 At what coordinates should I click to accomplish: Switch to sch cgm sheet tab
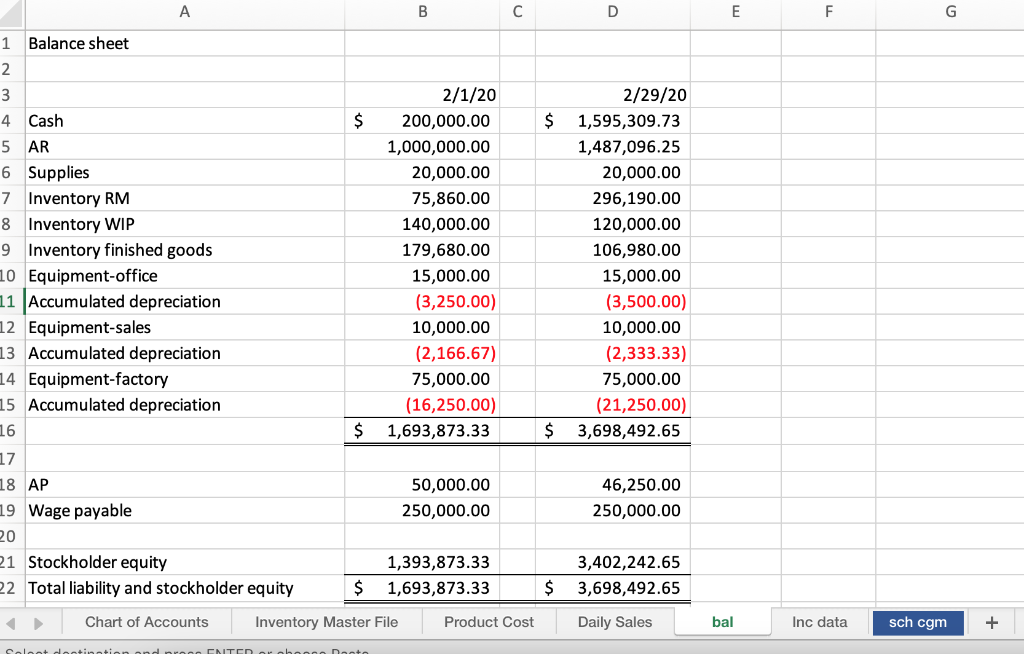pos(918,623)
